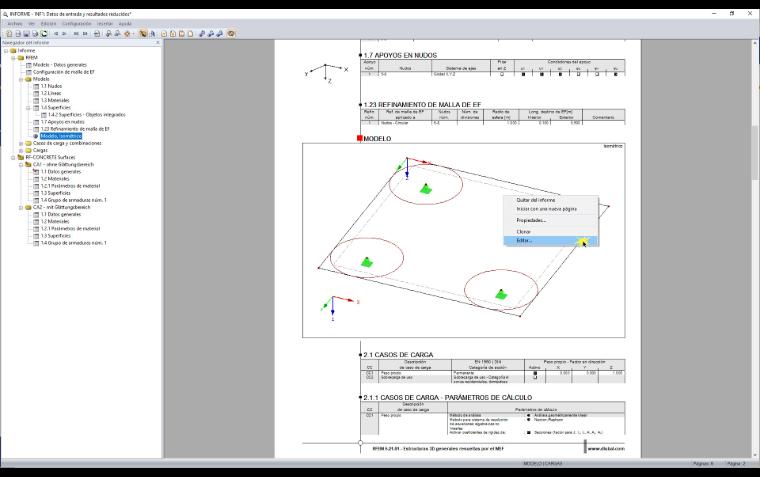
Task: Click the green circular refresh icon
Action: point(44,33)
